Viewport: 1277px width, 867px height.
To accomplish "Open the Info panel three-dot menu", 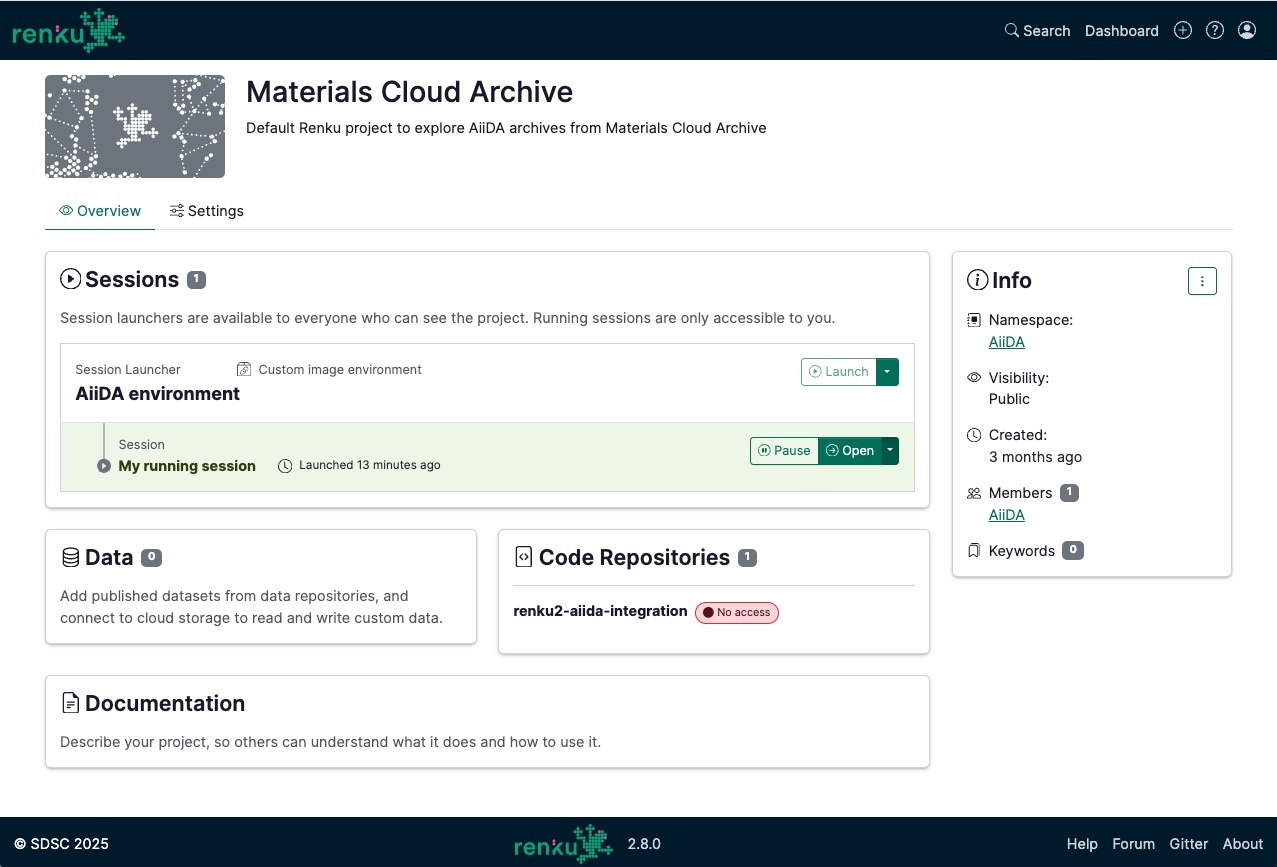I will (x=1201, y=282).
